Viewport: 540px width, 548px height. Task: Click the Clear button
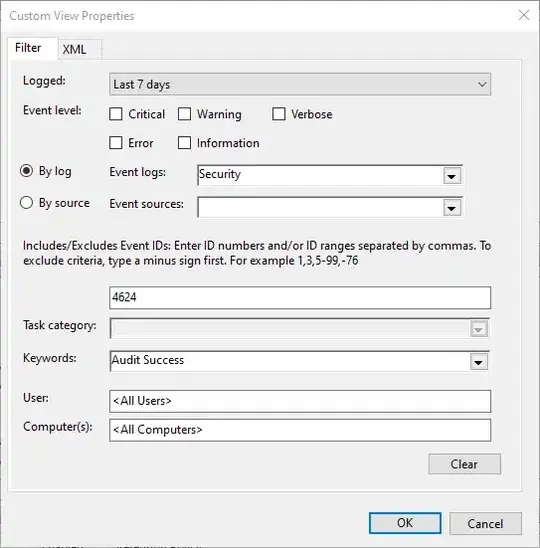(x=465, y=464)
